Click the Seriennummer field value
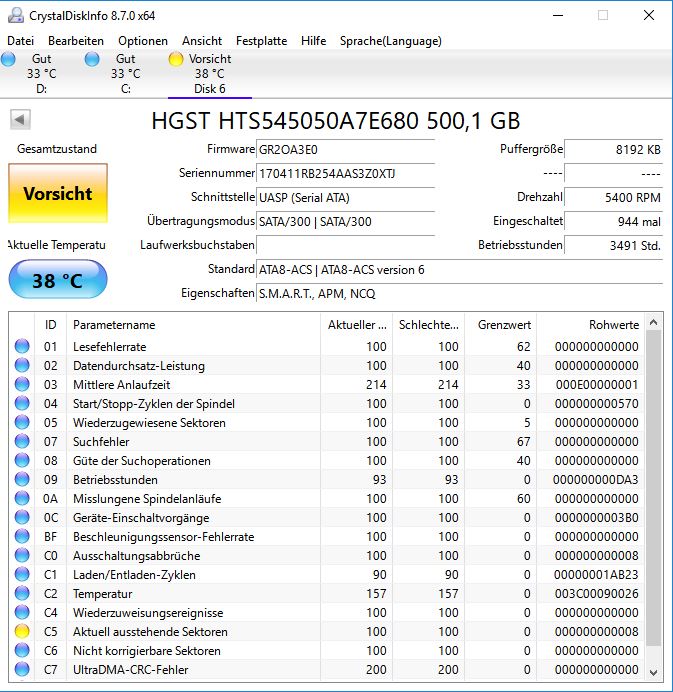The image size is (673, 692). [x=346, y=173]
